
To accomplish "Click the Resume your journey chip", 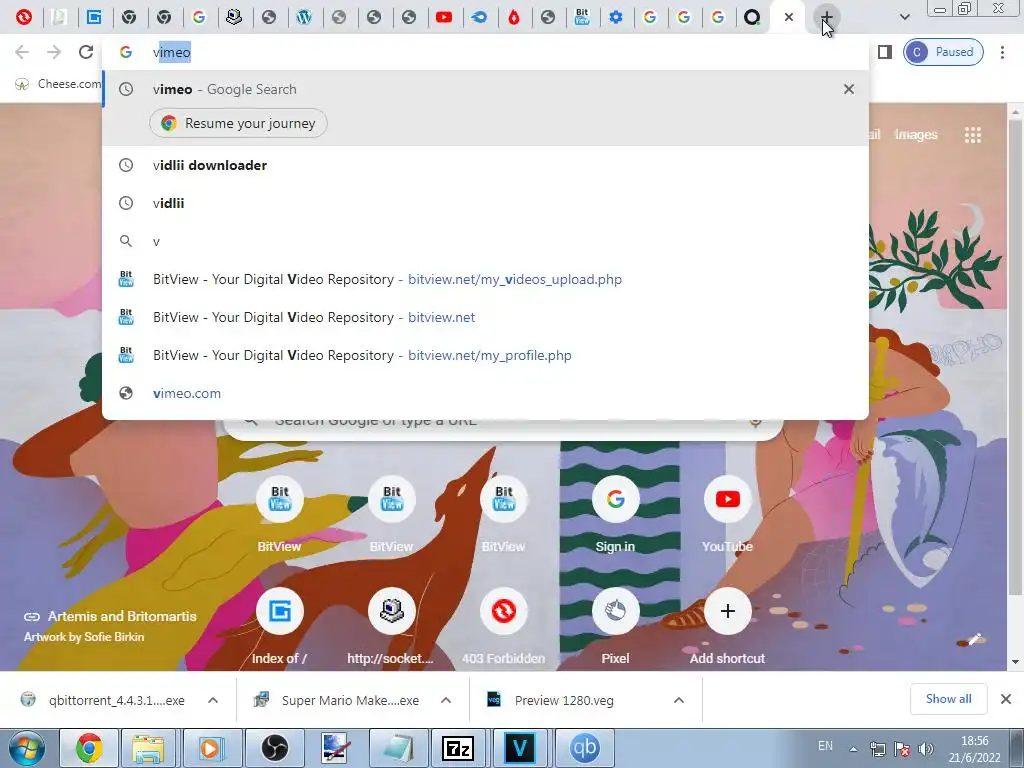I will [238, 123].
